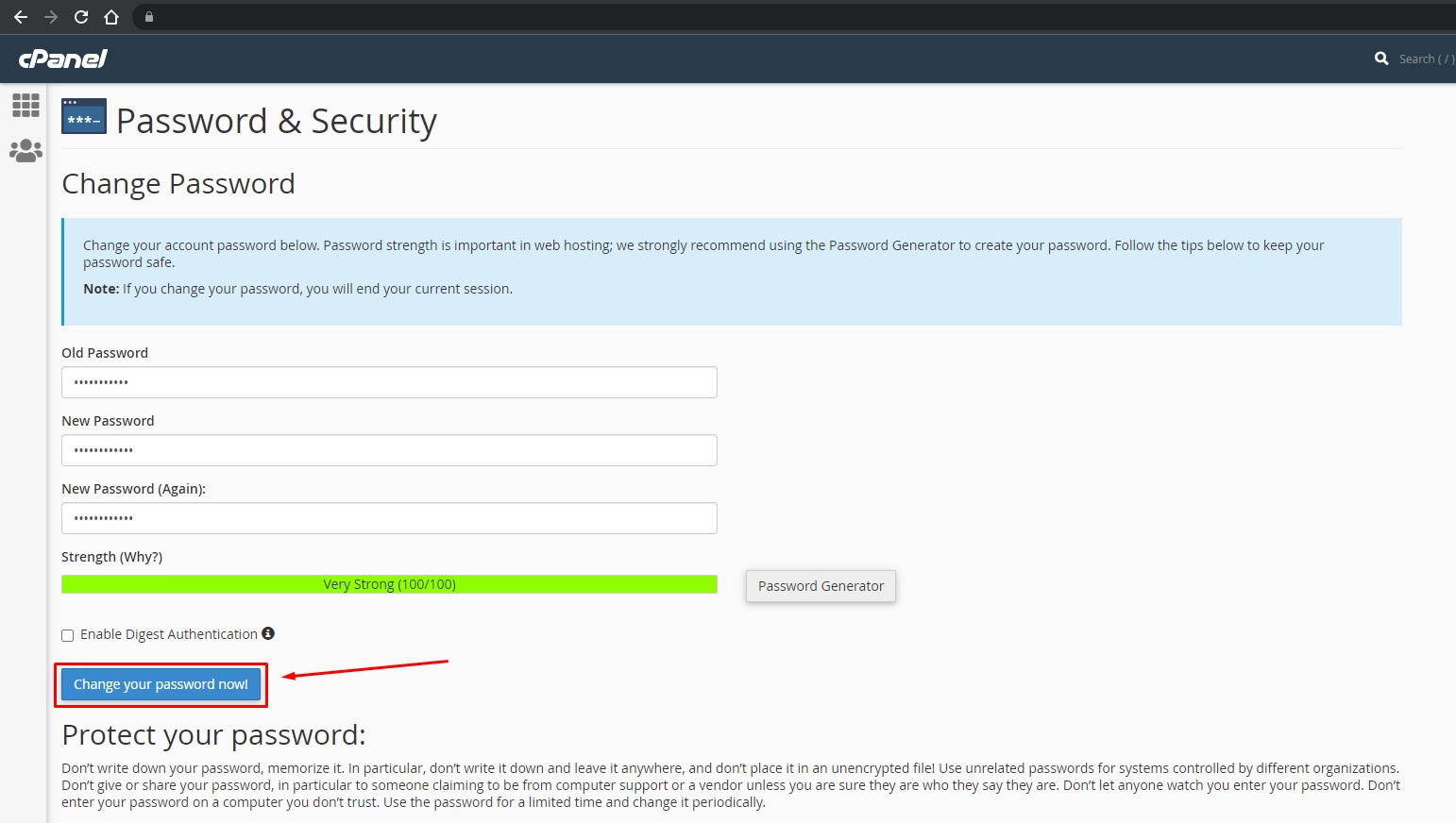1456x823 pixels.
Task: Select the users icon in the sidebar
Action: point(25,149)
